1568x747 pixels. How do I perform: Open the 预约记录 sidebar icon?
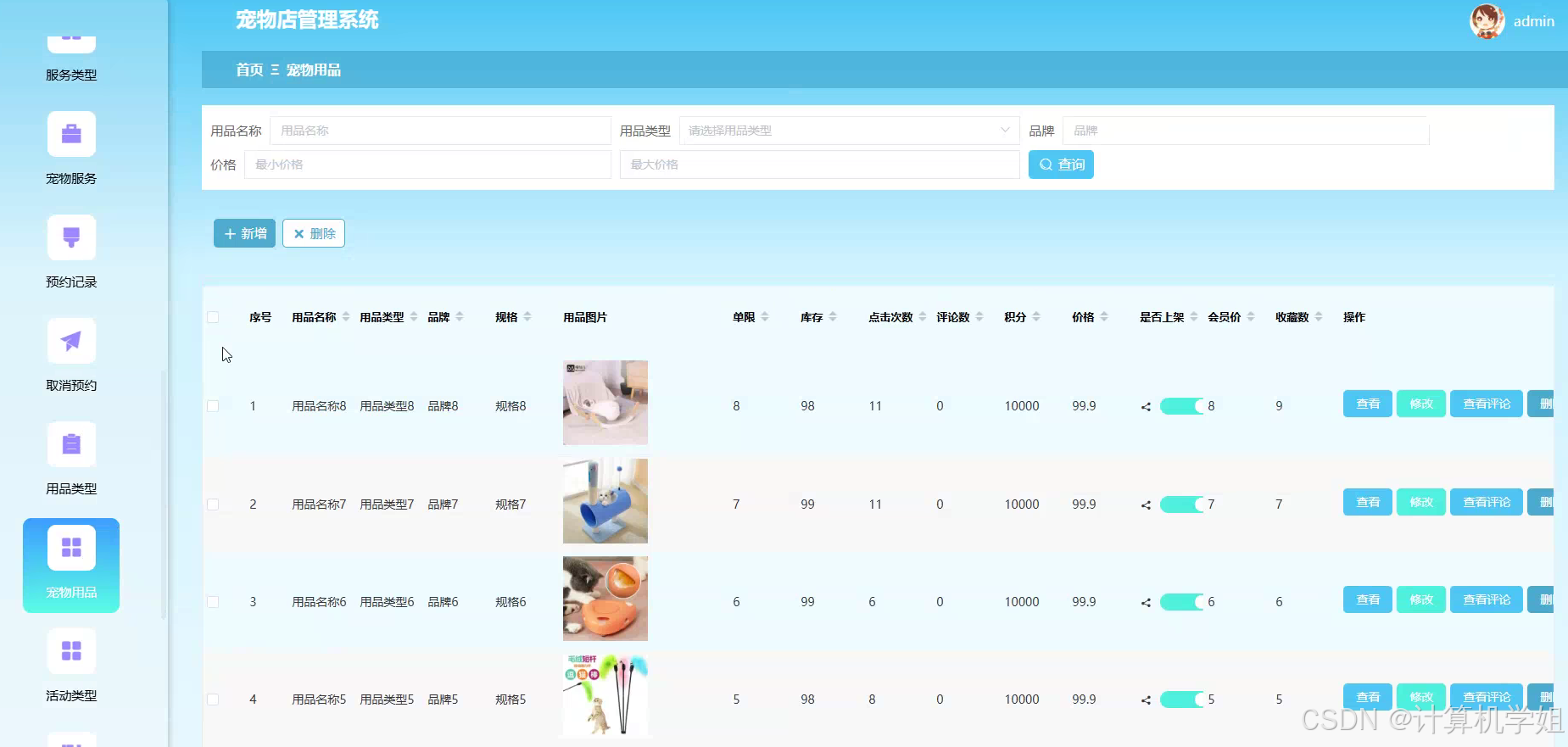[71, 237]
